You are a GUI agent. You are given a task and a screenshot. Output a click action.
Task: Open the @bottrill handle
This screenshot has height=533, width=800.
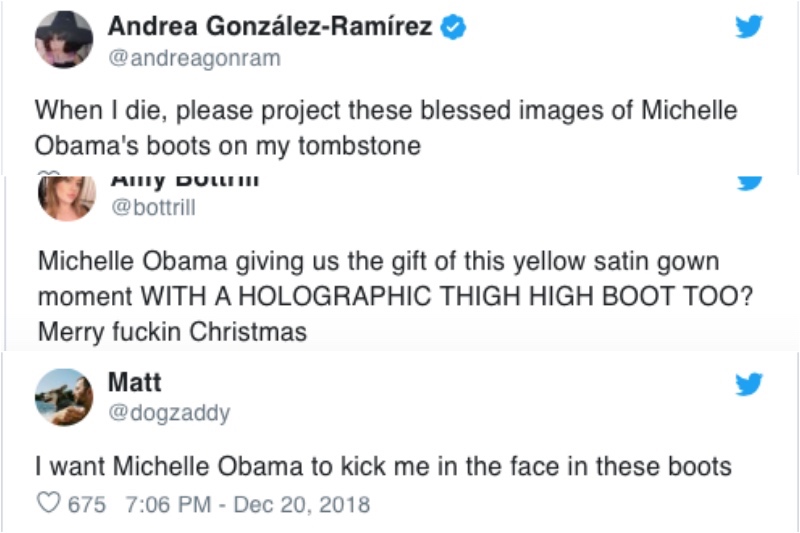(151, 208)
